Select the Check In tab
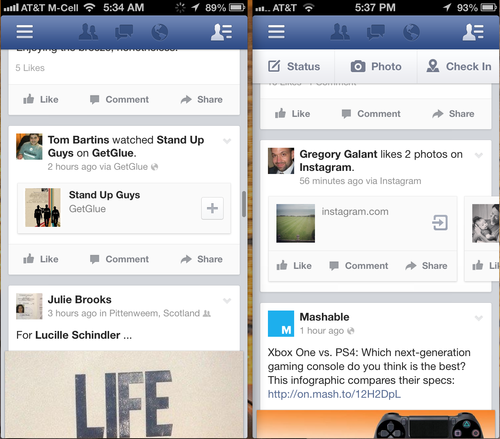Screen dimensions: 500x439 click(459, 66)
